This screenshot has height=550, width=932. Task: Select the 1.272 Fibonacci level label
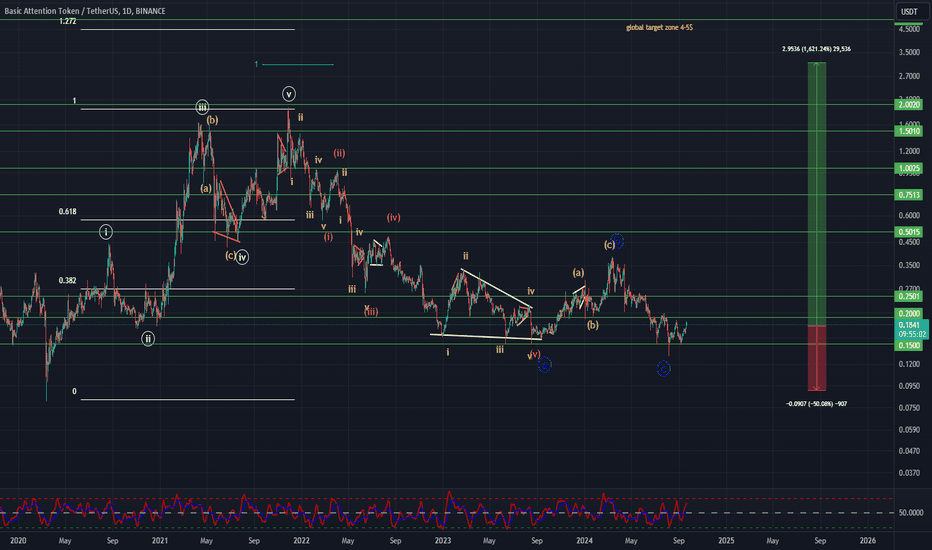(68, 21)
